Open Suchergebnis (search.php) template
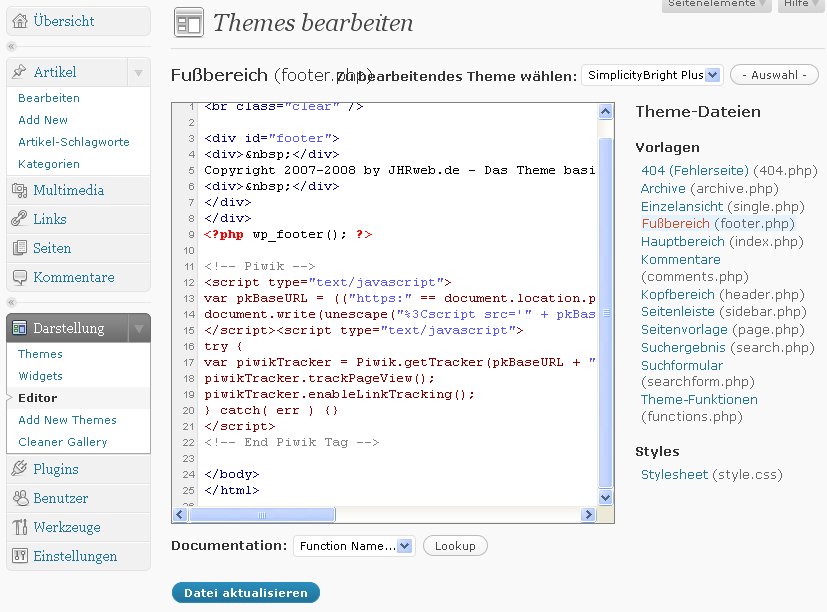The image size is (827, 612). [x=683, y=348]
